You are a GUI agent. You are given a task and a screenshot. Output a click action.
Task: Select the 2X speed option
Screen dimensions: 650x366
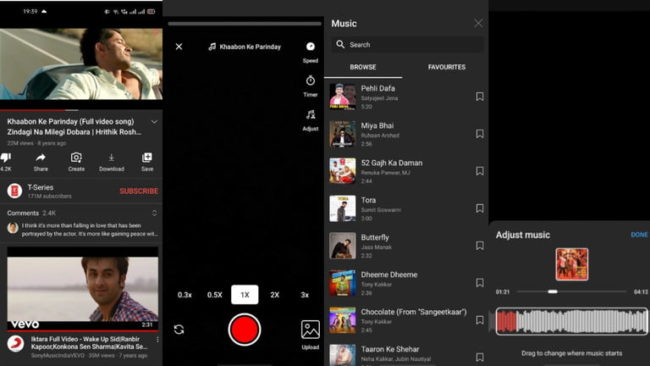[x=274, y=295]
